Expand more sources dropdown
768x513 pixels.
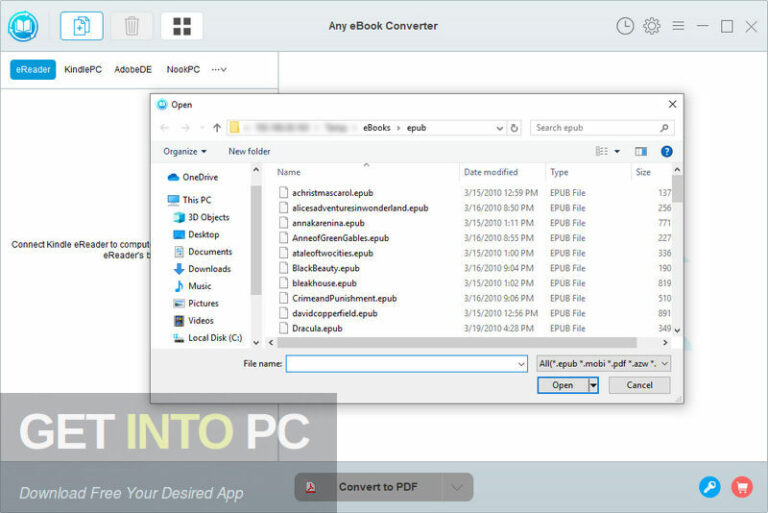click(x=219, y=70)
